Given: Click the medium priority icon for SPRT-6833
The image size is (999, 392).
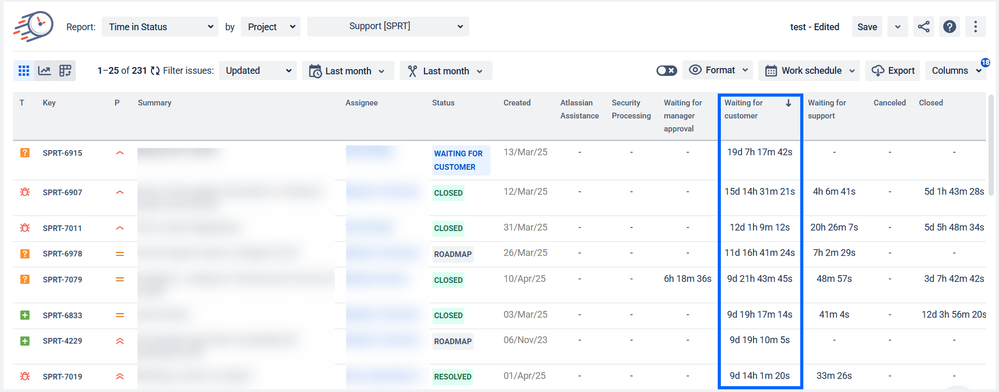Looking at the screenshot, I should coord(119,315).
